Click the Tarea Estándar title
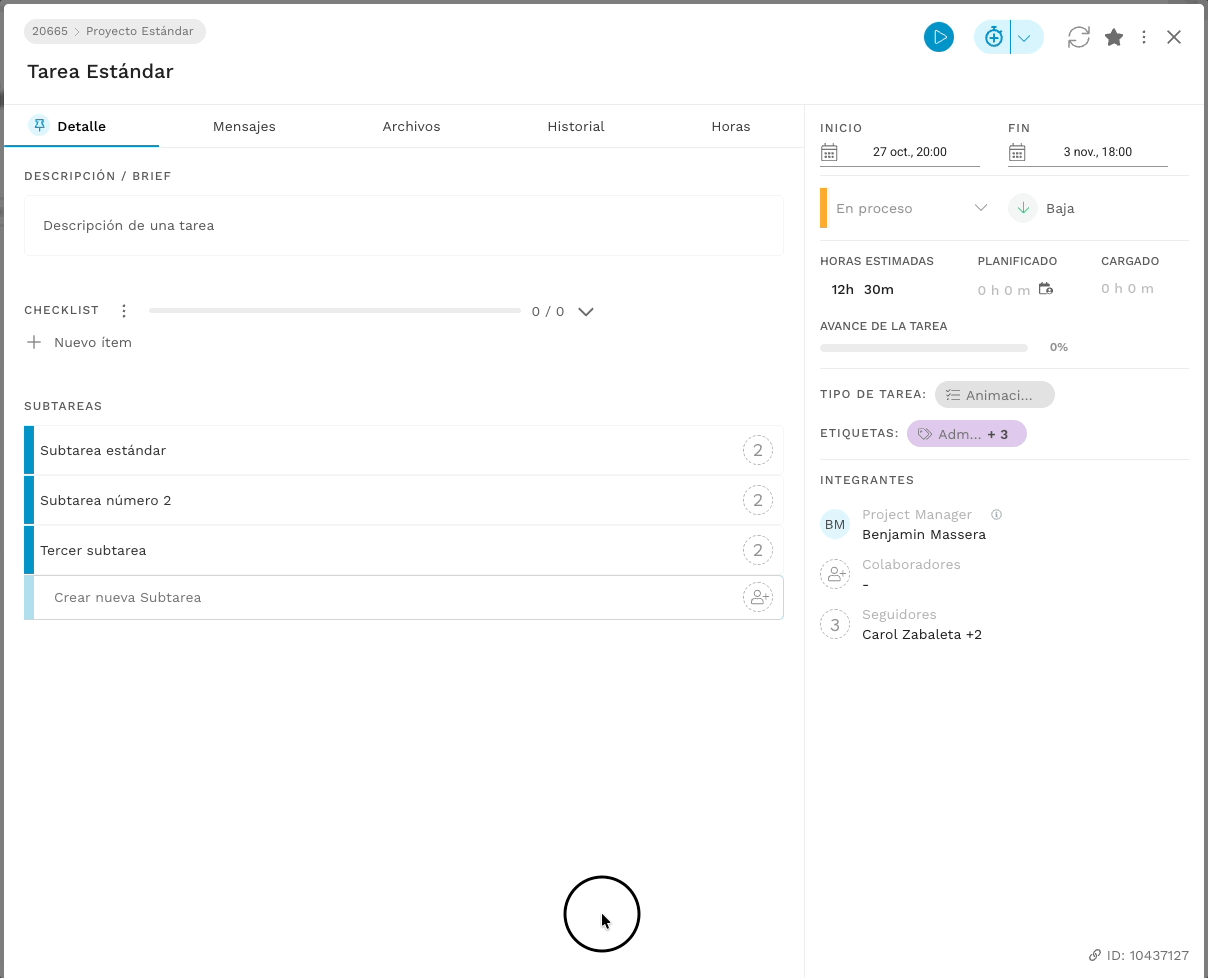 pos(100,72)
